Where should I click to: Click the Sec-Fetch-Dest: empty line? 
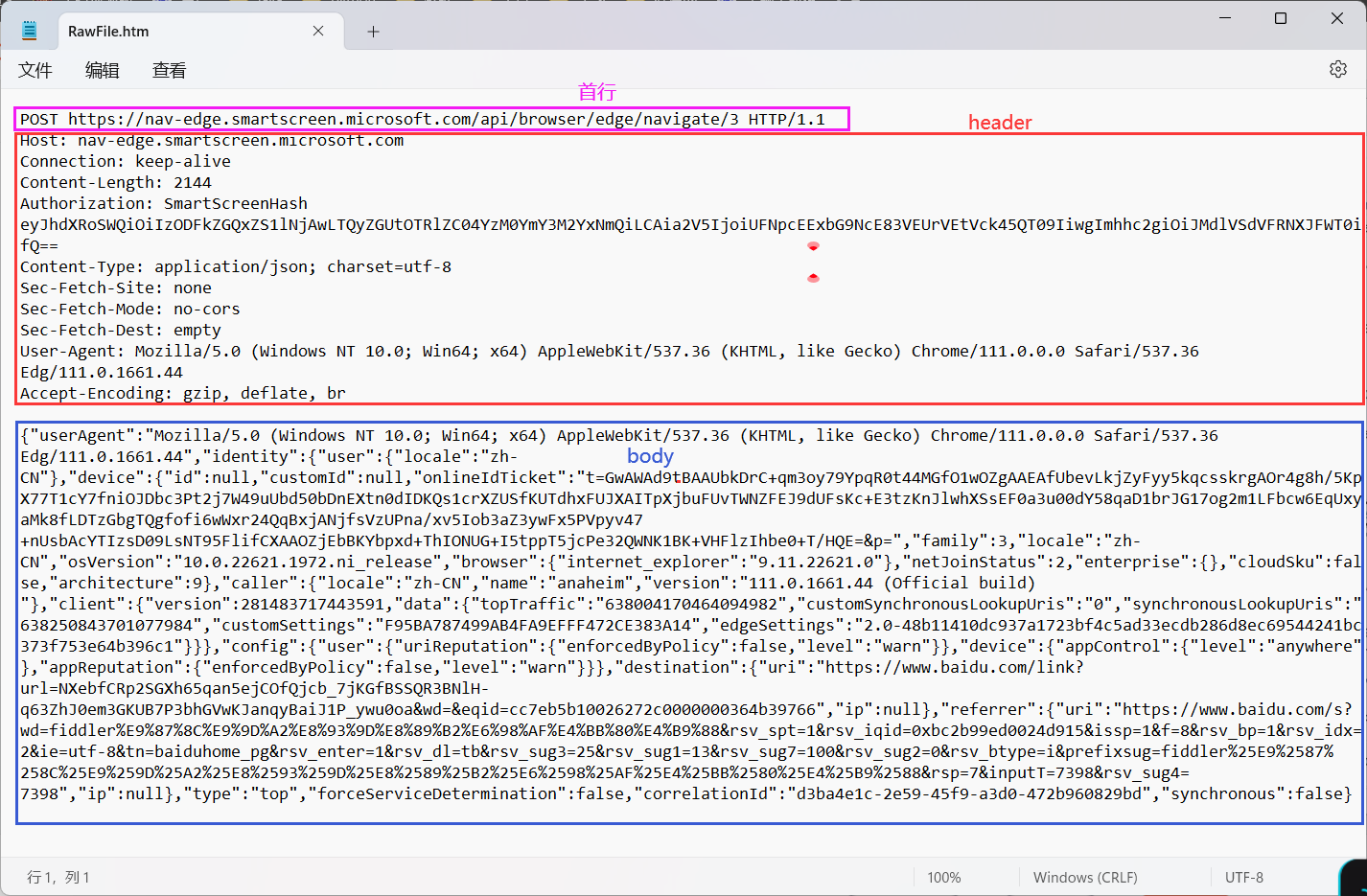point(121,330)
